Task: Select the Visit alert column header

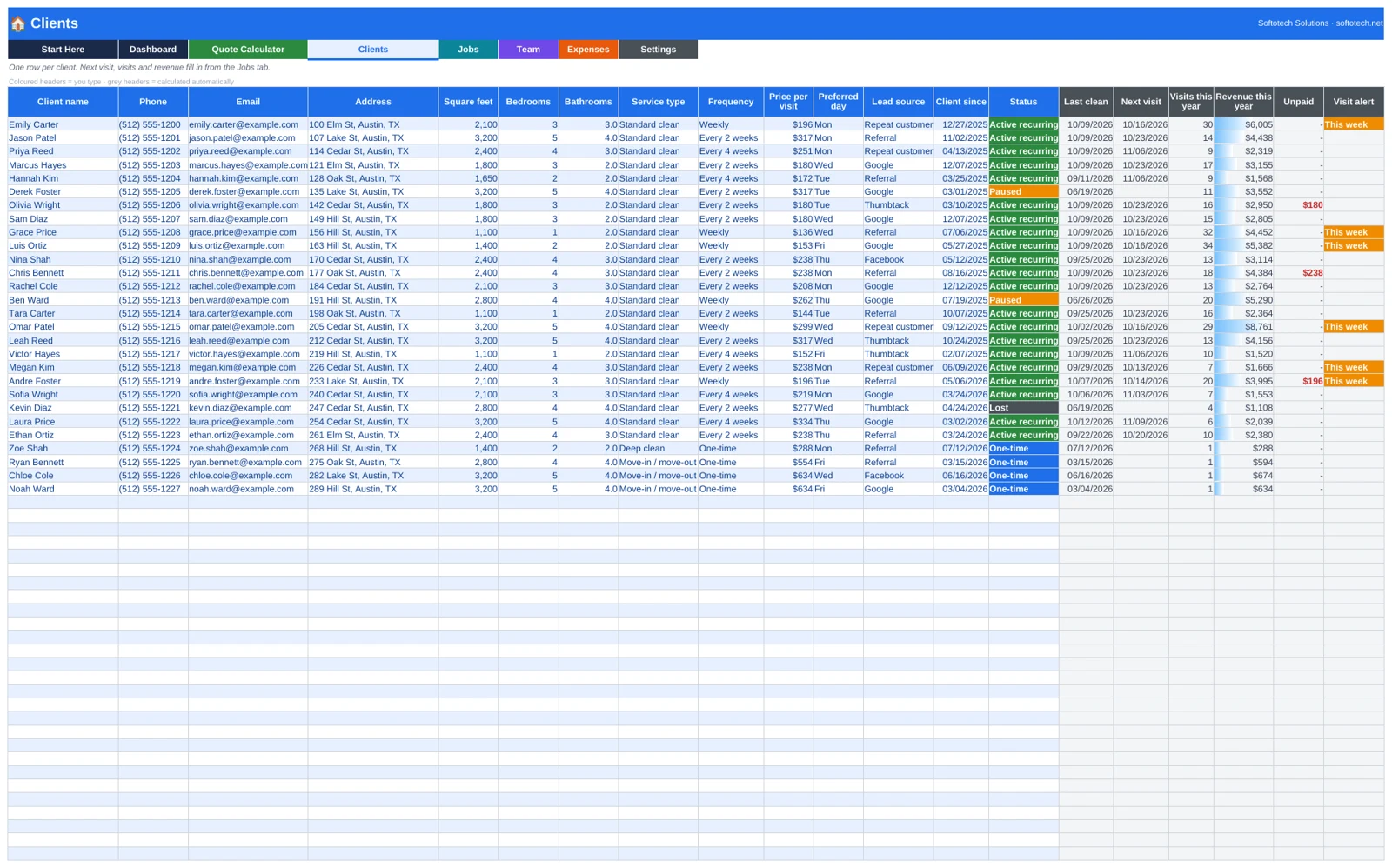Action: 1354,102
